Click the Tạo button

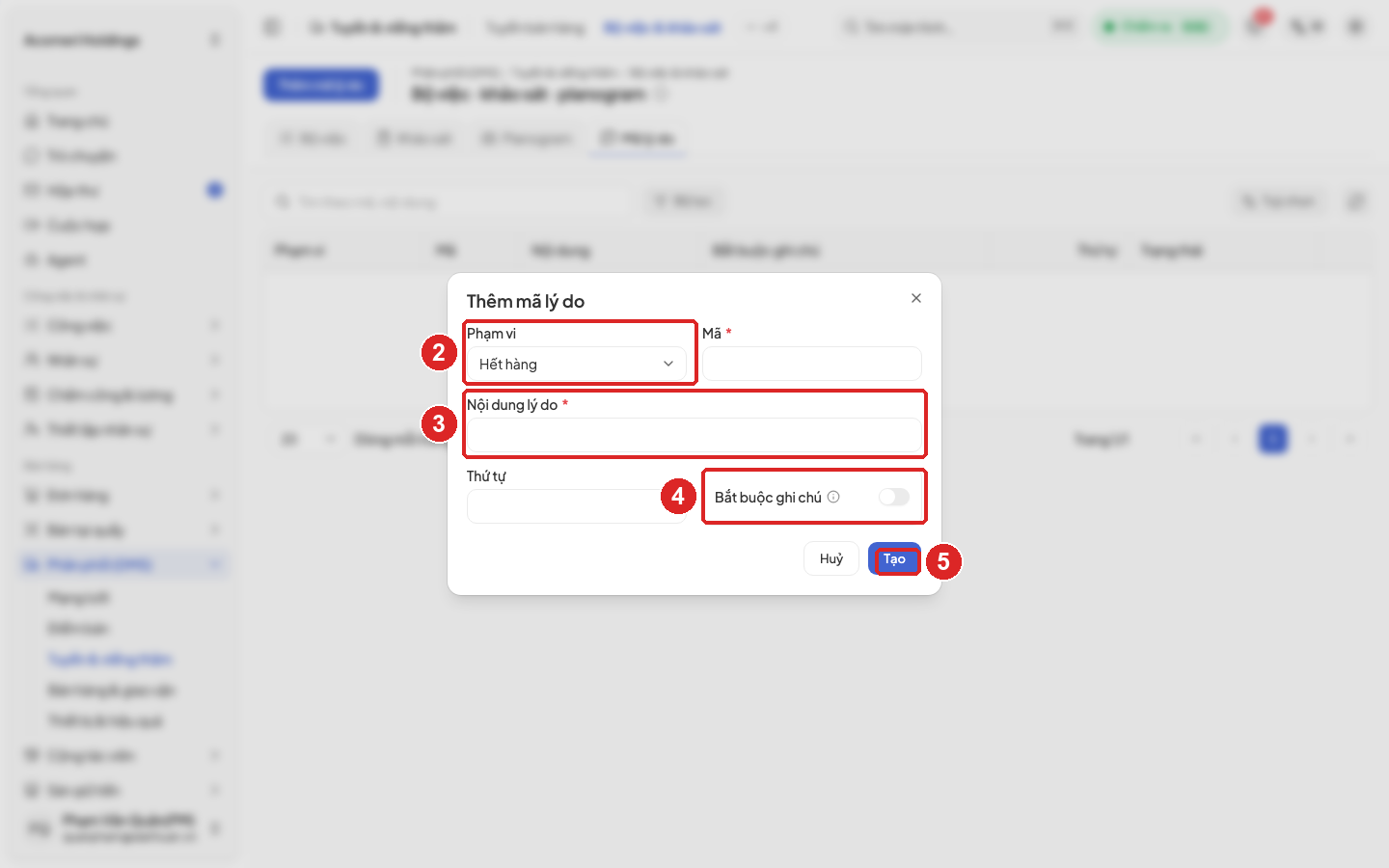894,559
